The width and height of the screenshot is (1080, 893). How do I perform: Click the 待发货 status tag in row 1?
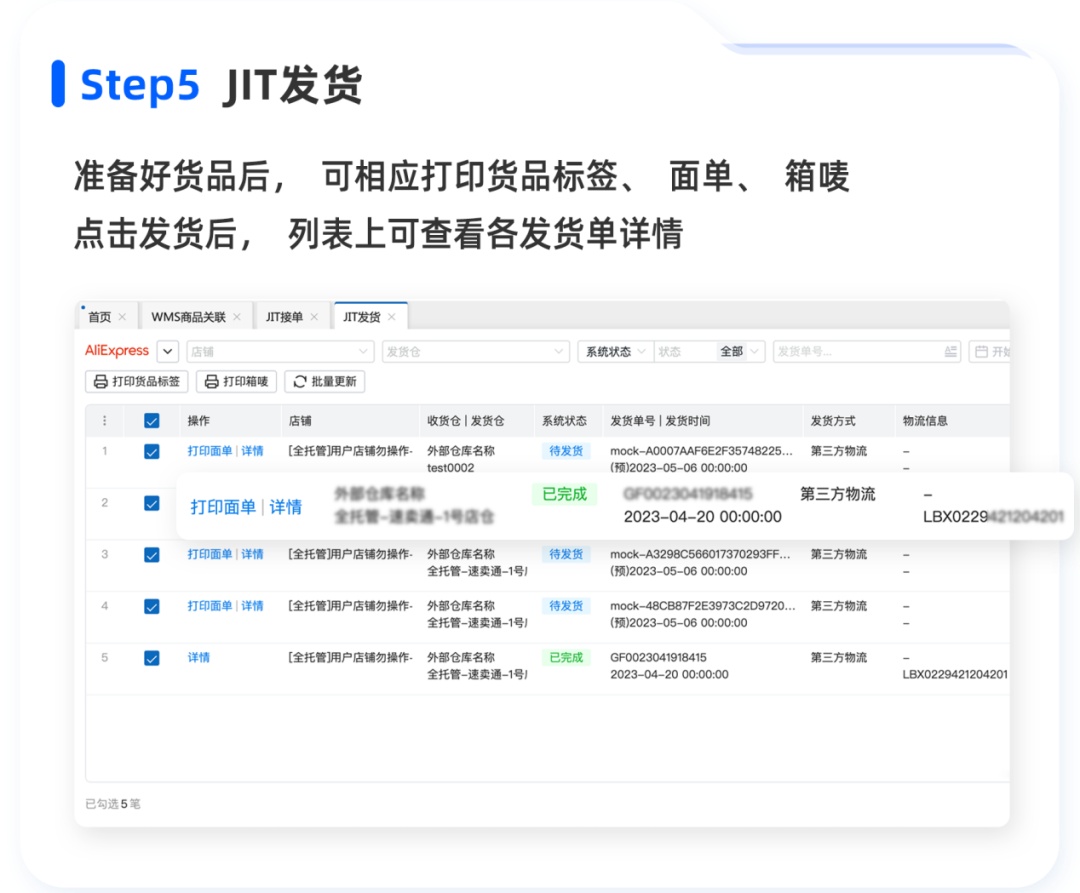coord(566,451)
